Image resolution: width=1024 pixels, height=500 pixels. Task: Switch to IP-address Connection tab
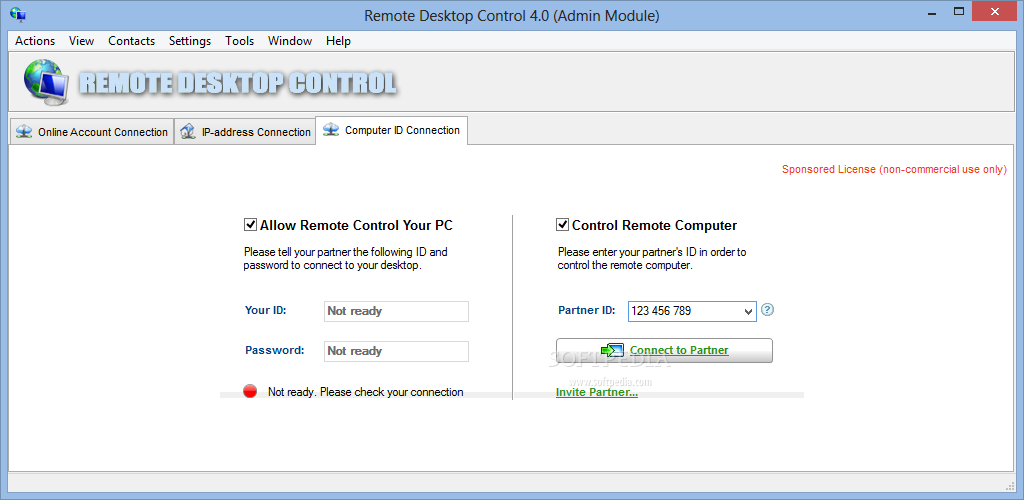[245, 132]
